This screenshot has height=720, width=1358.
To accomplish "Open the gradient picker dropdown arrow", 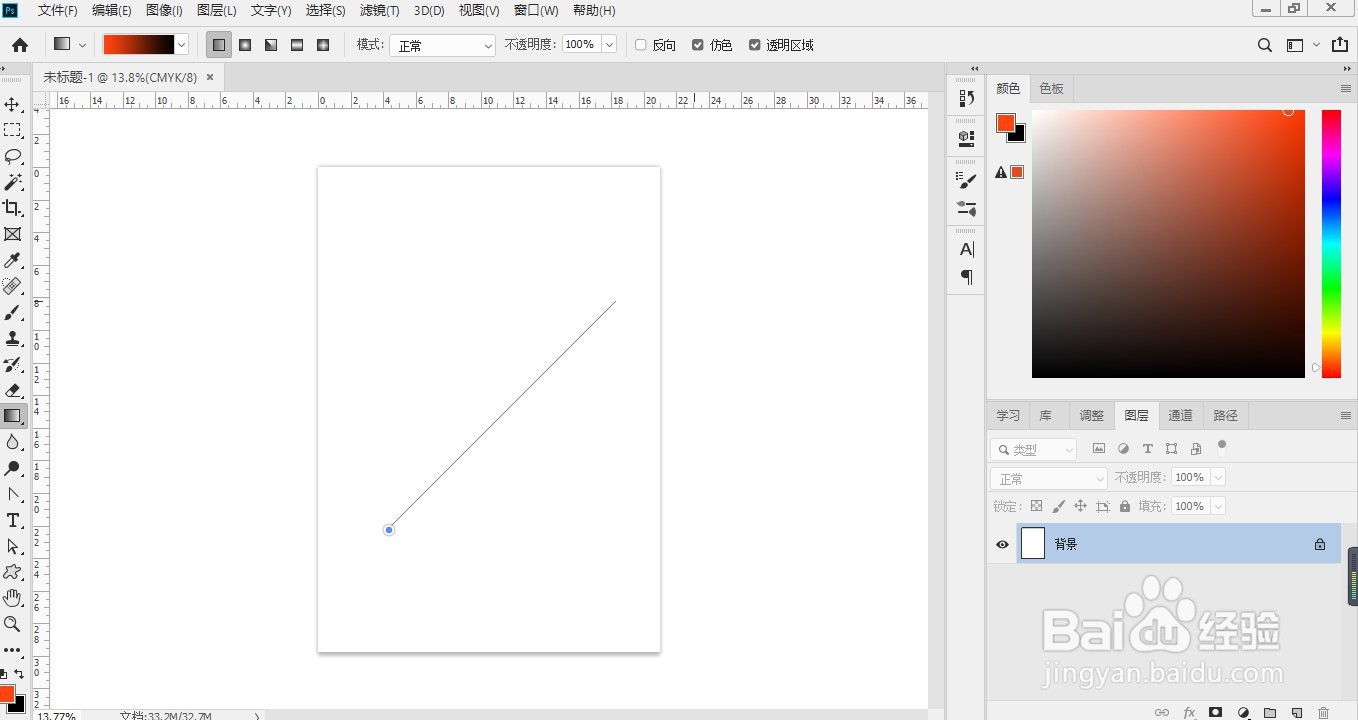I will pos(182,45).
